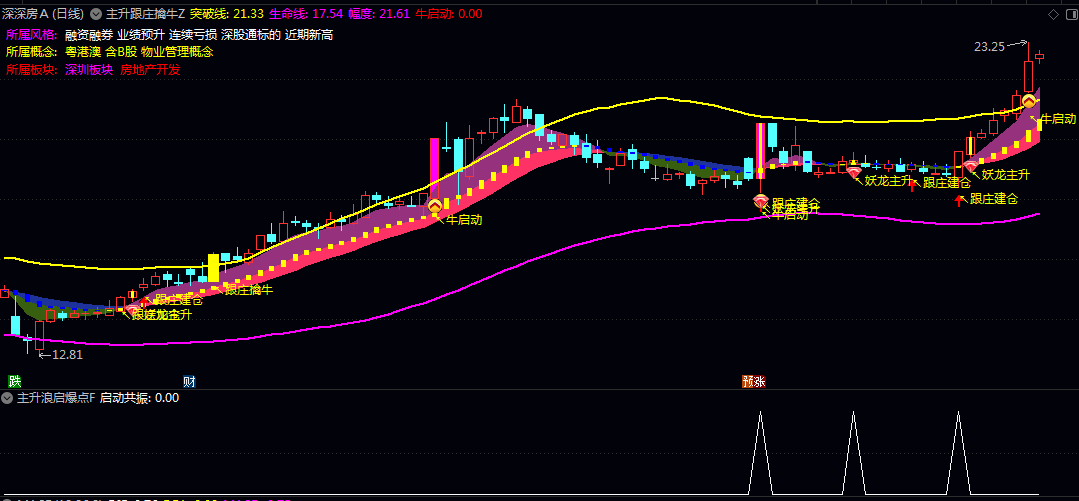Viewport: 1079px width, 501px height.
Task: Click the 牛启动 label near the magenta bar
Action: [x=464, y=220]
